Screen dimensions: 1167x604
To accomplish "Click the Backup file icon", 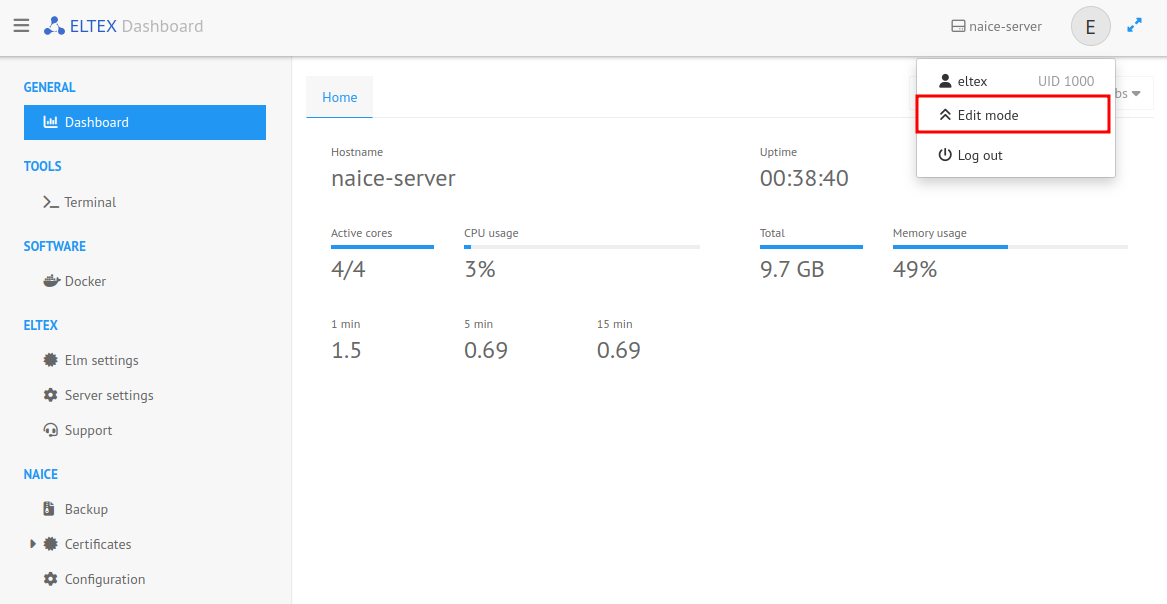I will coord(49,509).
